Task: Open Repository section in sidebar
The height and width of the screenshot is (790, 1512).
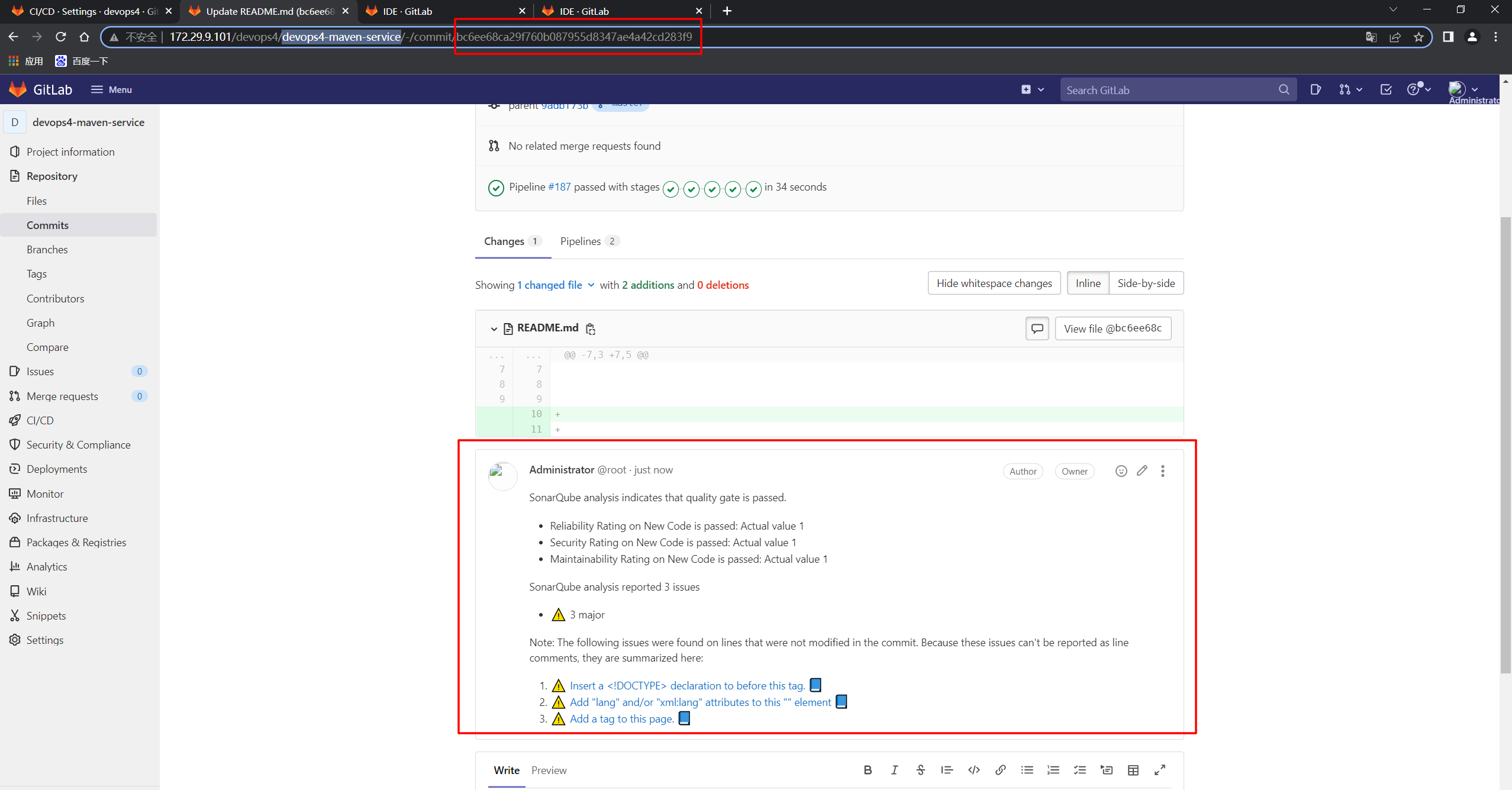Action: click(x=52, y=176)
